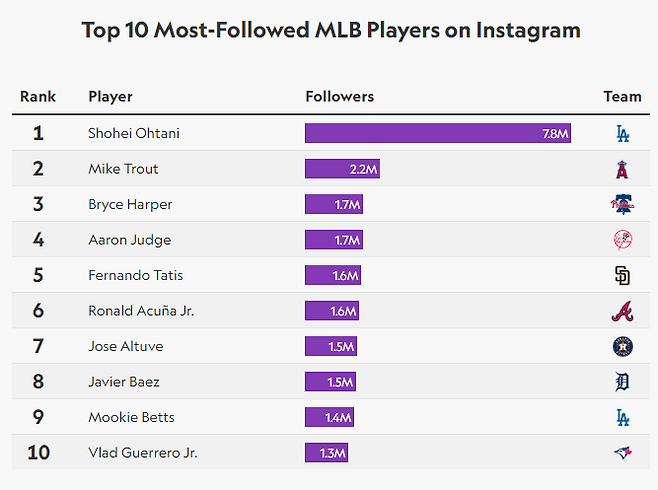Click the rank number 10 cell

(38, 453)
